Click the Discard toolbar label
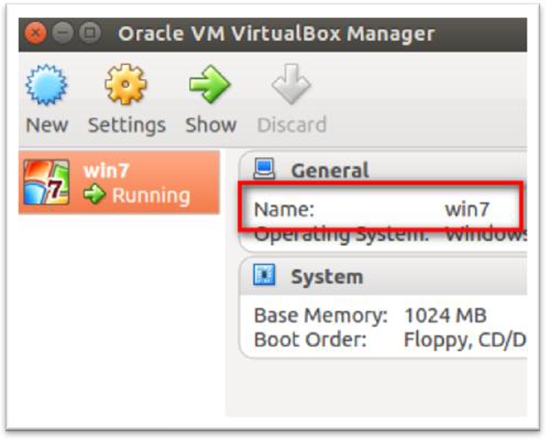Screen dimensions: 550x441 point(292,125)
